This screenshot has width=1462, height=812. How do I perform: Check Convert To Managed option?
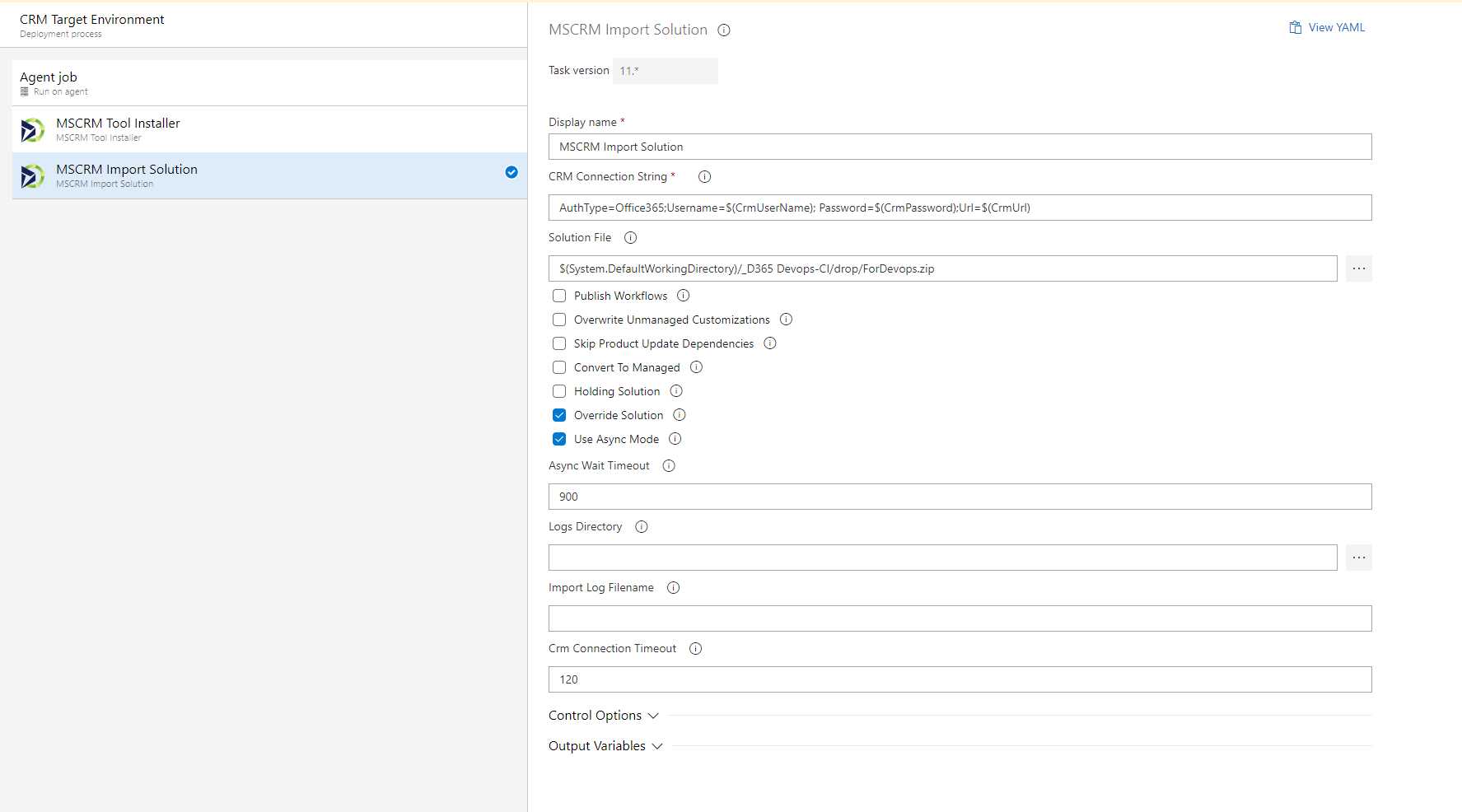pyautogui.click(x=559, y=367)
